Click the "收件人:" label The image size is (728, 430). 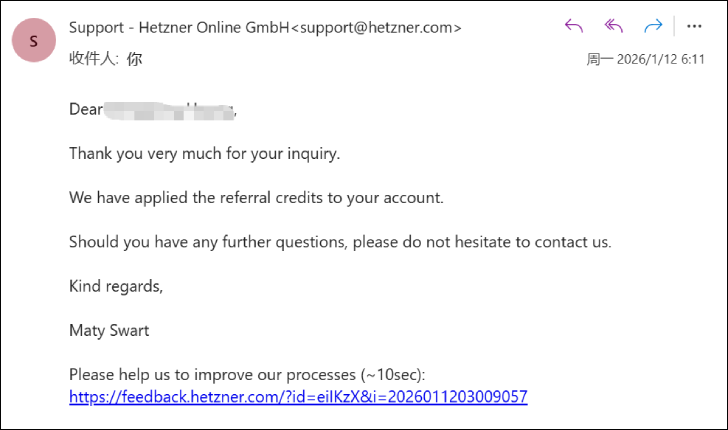coord(93,59)
